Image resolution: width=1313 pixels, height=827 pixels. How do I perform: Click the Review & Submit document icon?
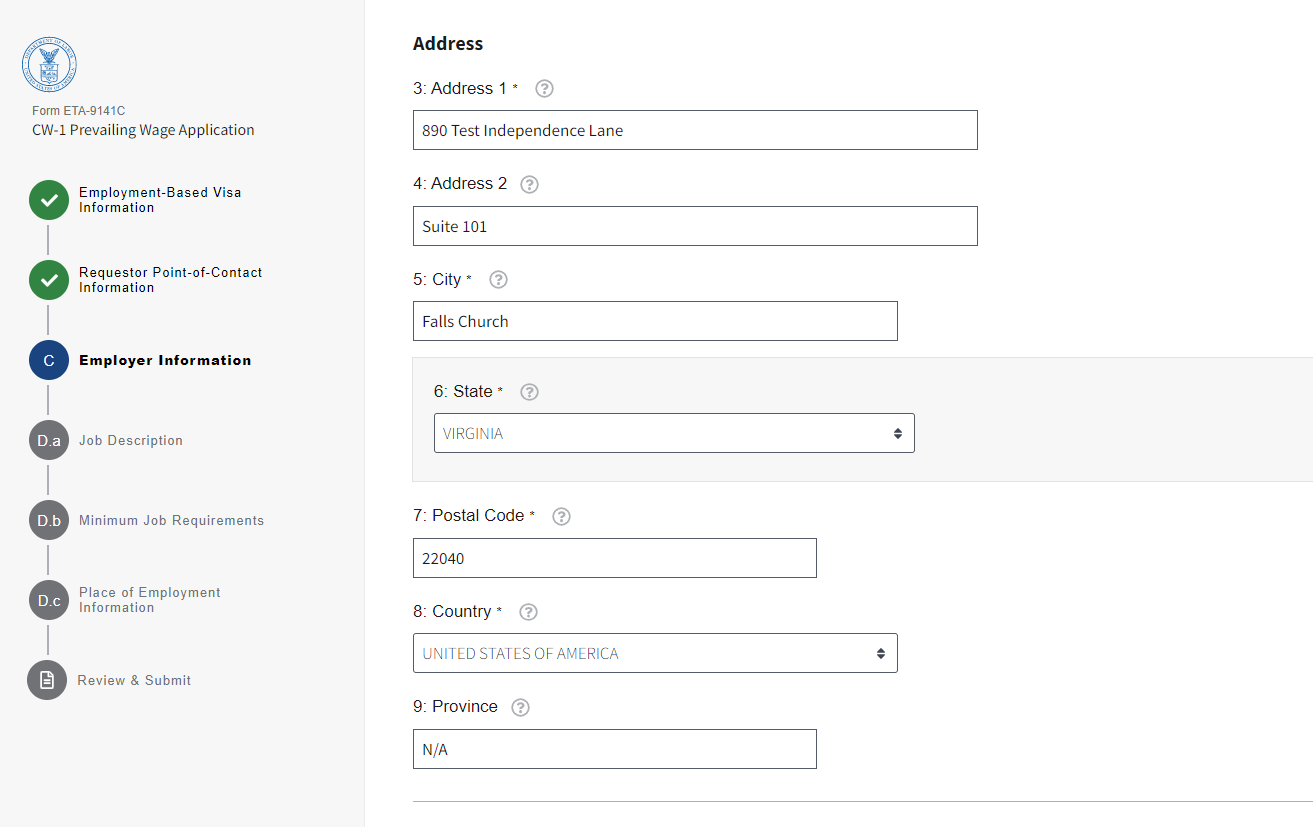pyautogui.click(x=47, y=680)
